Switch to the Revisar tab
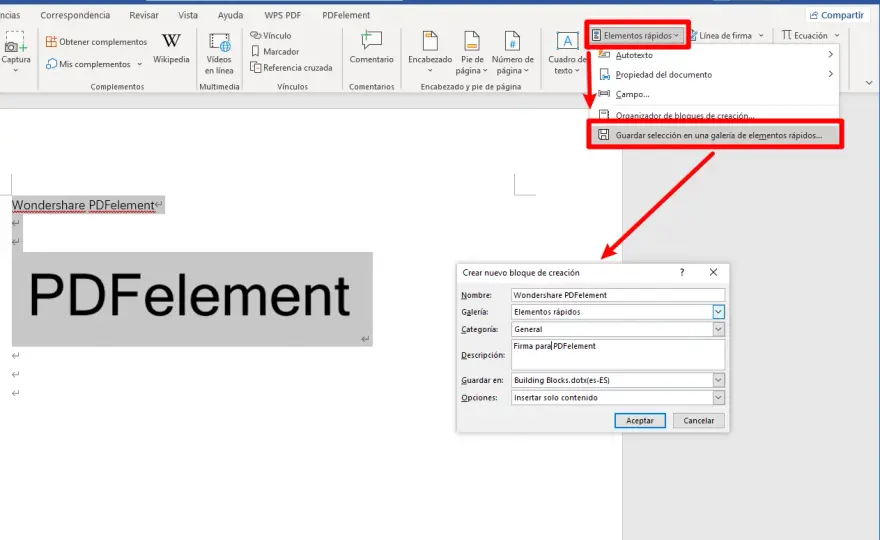Viewport: 880px width, 540px height. tap(144, 15)
